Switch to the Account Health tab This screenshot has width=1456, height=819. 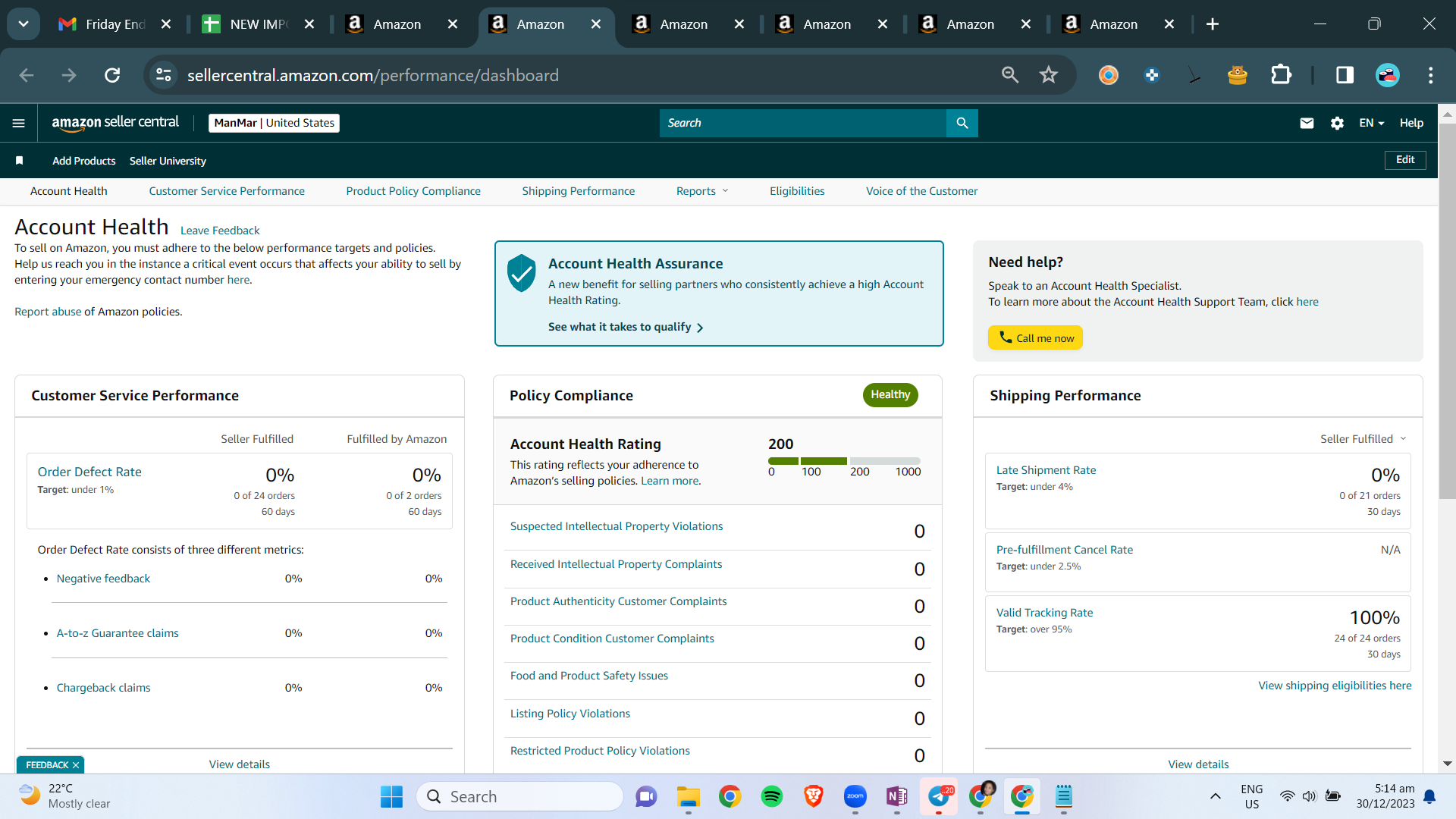pos(69,191)
